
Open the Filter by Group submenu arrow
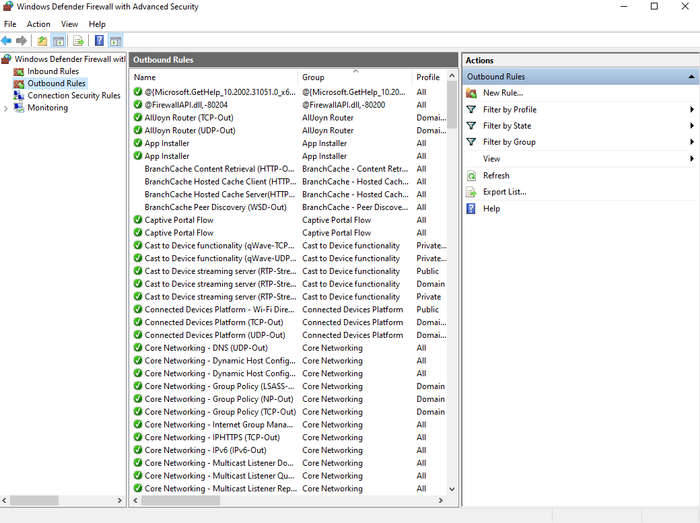[692, 142]
